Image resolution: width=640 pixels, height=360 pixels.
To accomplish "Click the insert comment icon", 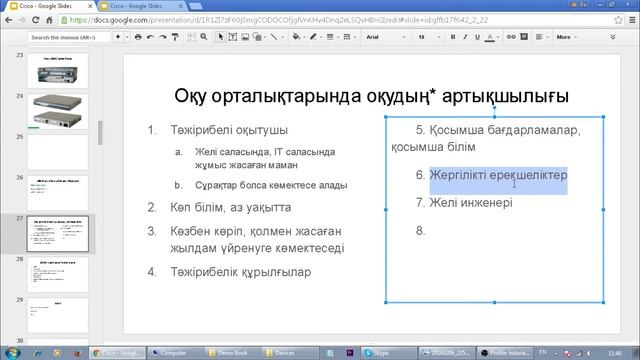I will click(524, 37).
